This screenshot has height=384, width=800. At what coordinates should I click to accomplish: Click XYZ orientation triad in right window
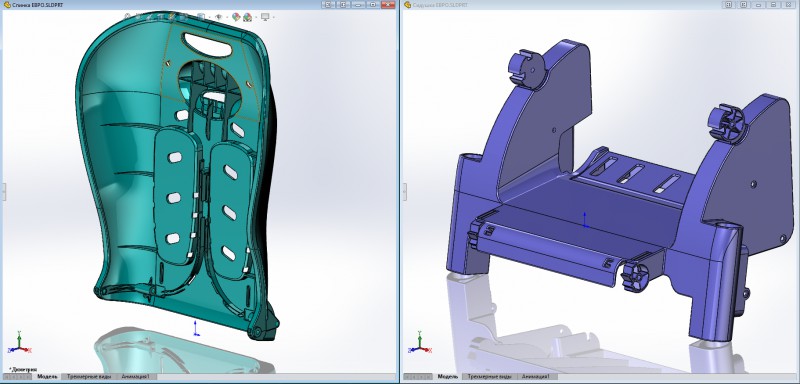(420, 343)
